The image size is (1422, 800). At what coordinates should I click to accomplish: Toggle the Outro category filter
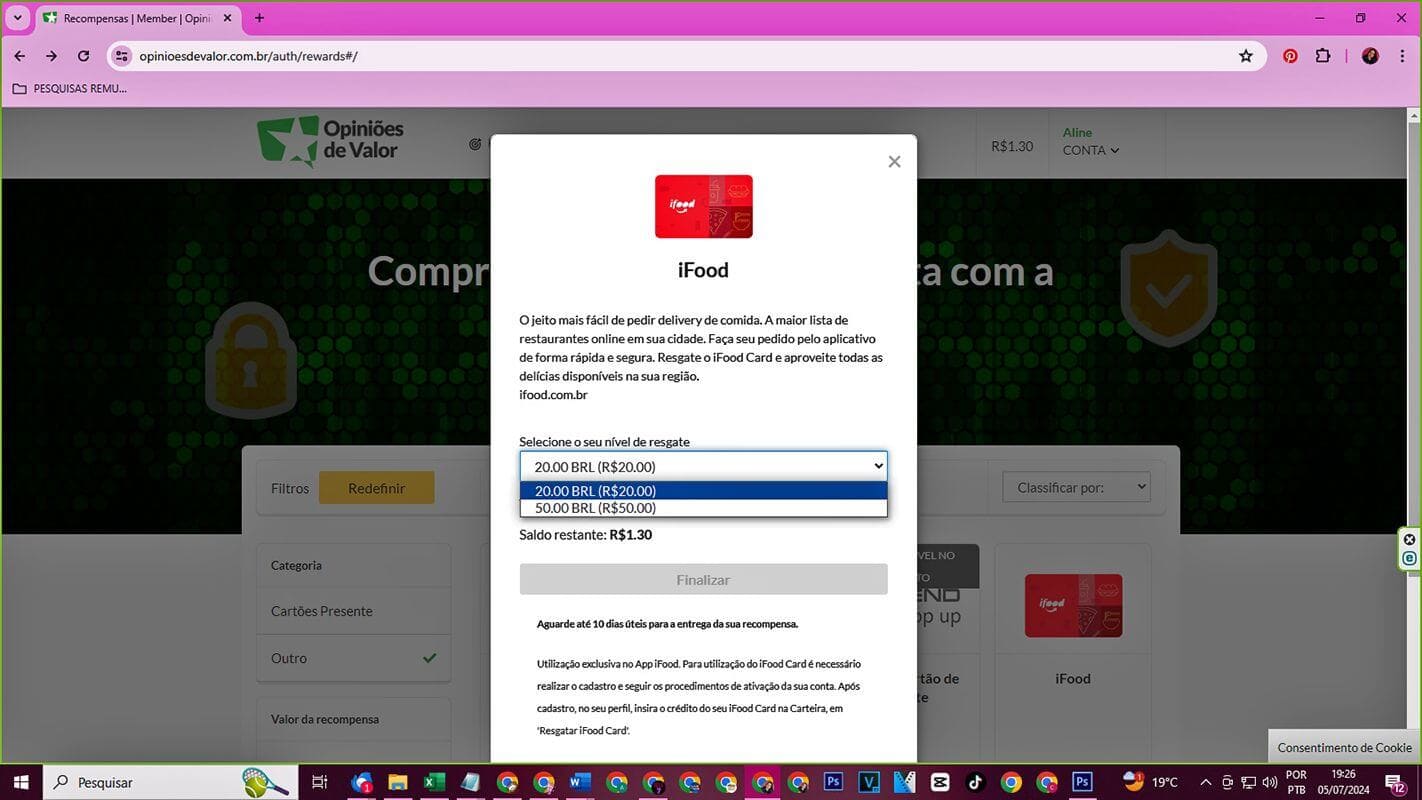353,658
